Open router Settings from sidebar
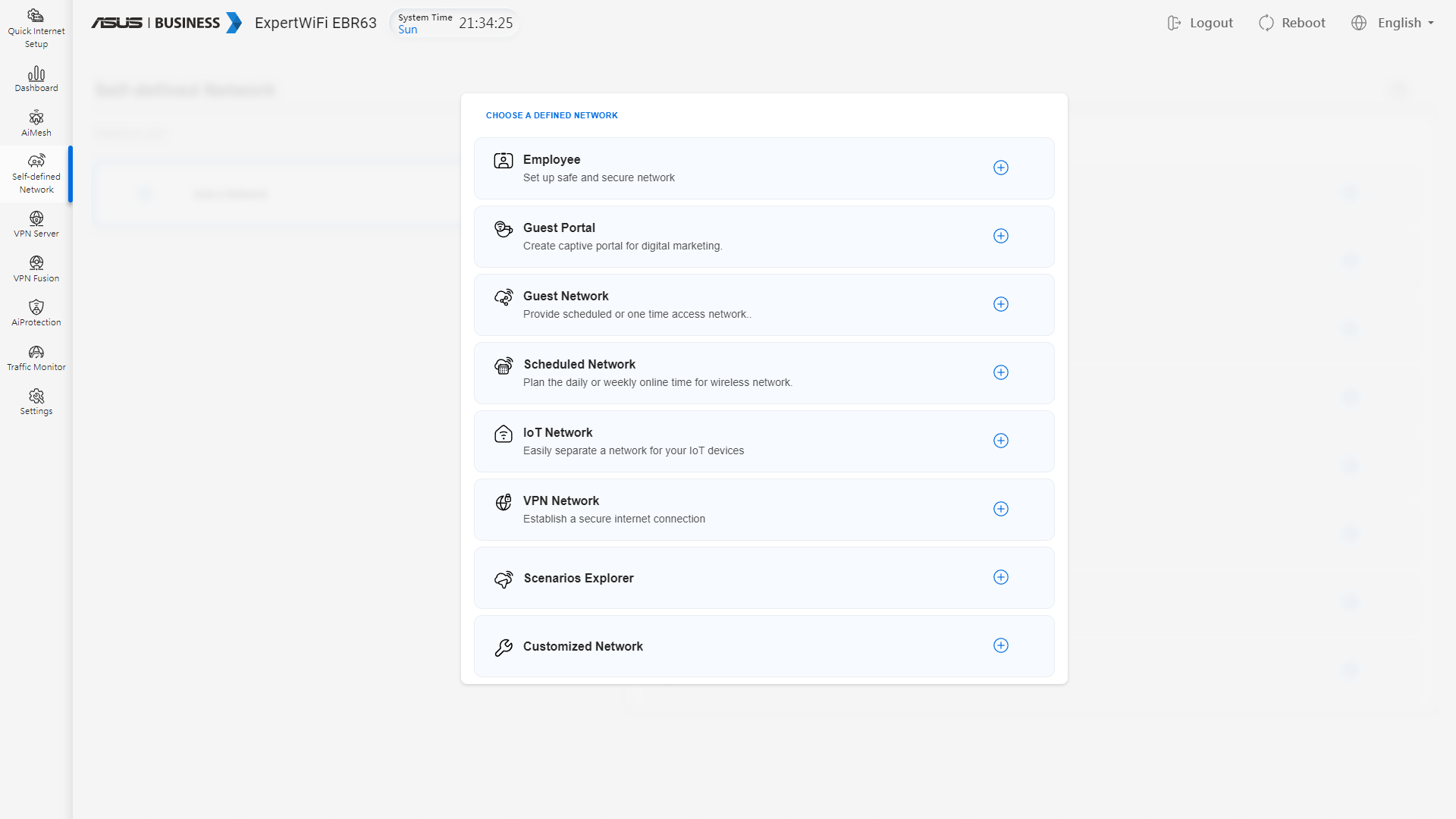The image size is (1456, 819). [x=36, y=402]
